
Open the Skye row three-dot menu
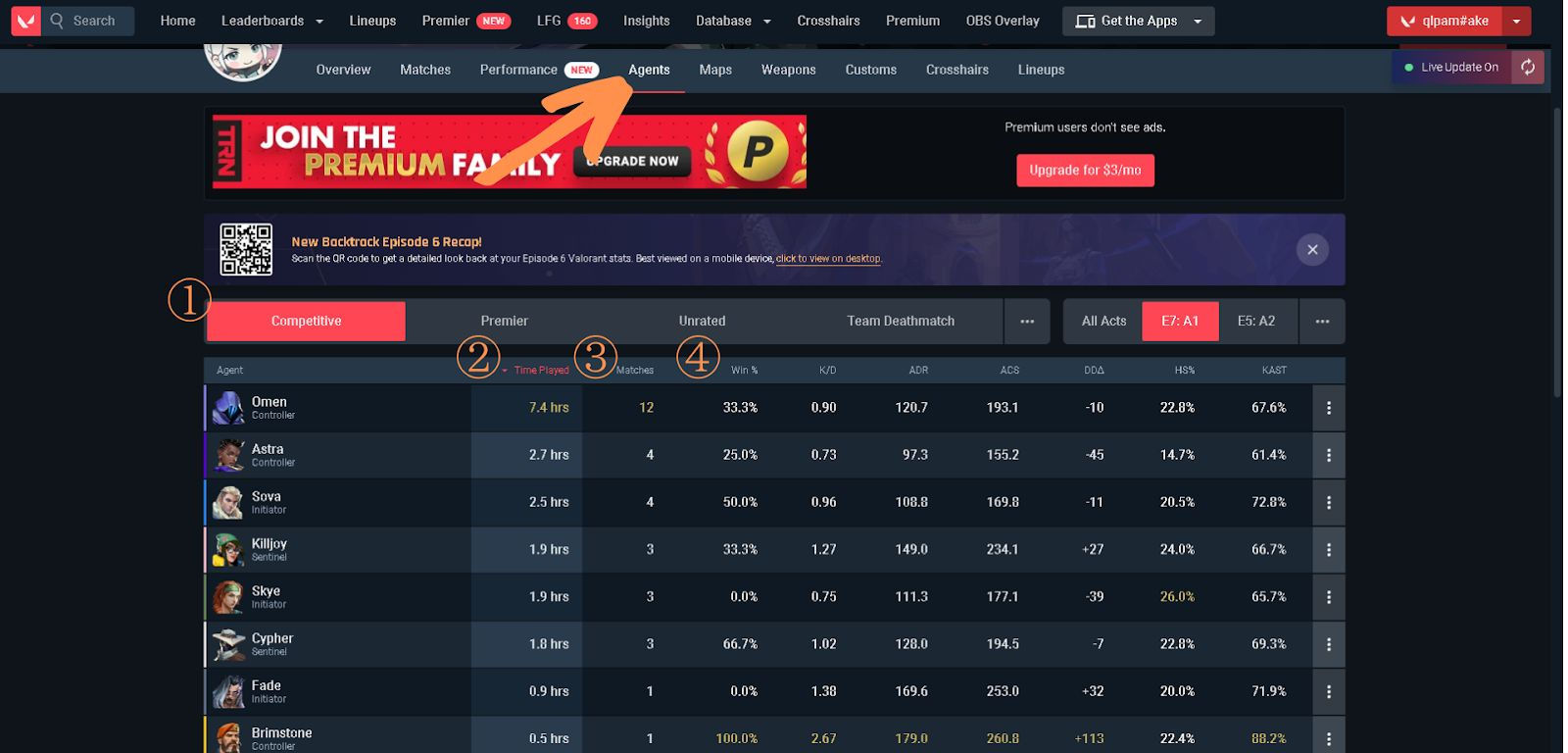pos(1328,597)
